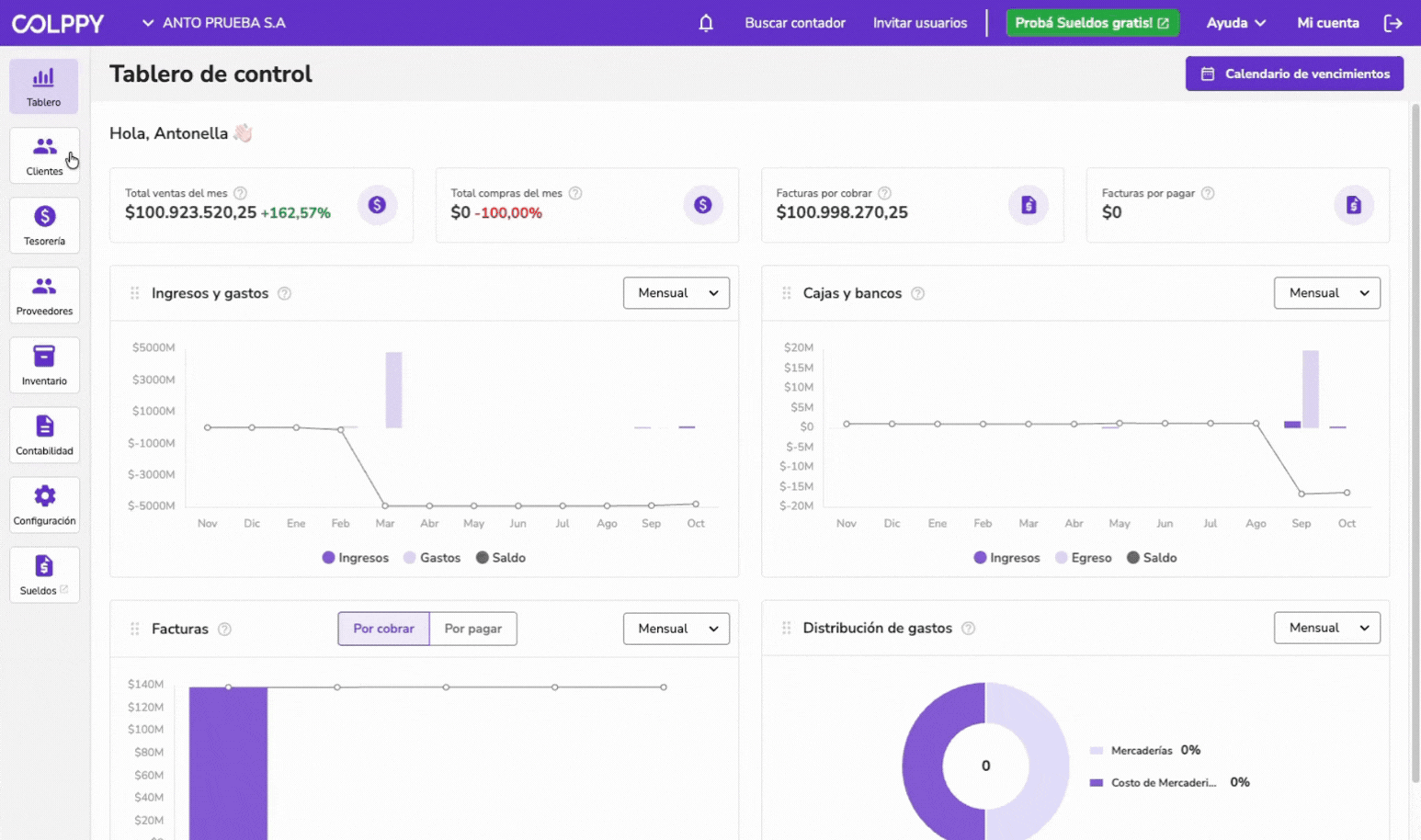Screen dimensions: 1421x840
Task: Click the logout arrow icon
Action: click(x=1393, y=23)
